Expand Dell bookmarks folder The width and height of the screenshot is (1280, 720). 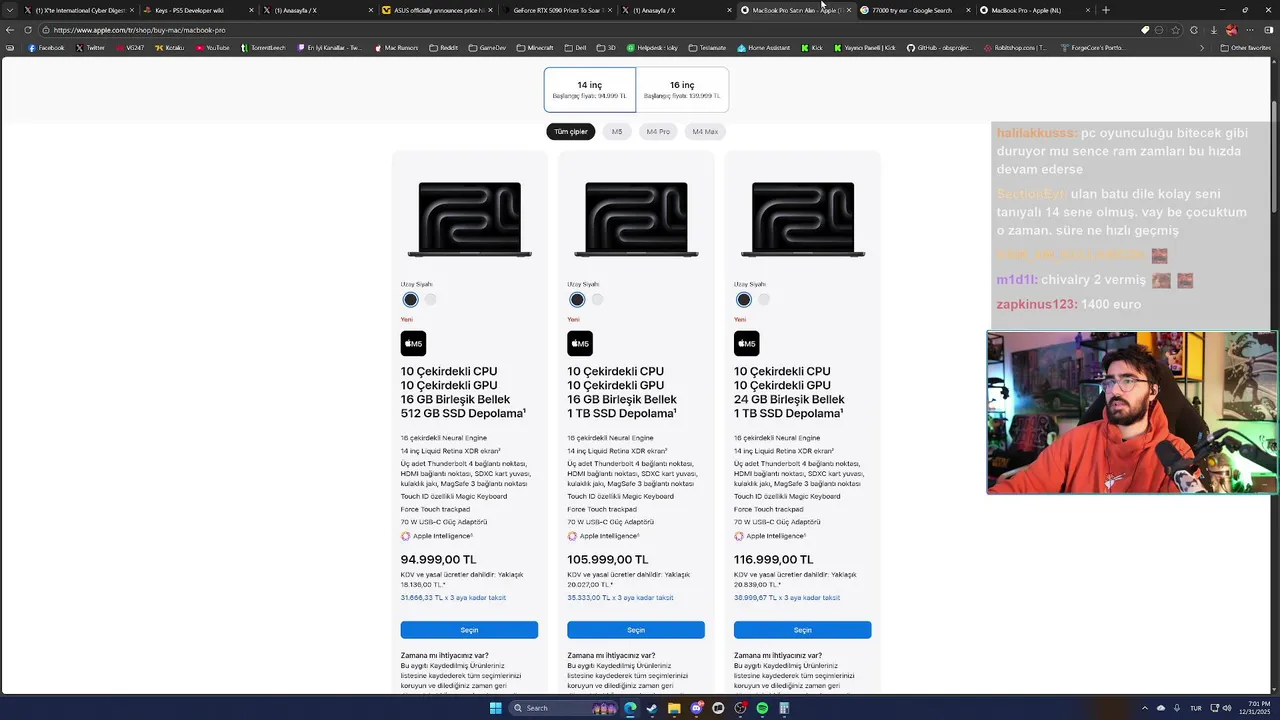point(576,48)
